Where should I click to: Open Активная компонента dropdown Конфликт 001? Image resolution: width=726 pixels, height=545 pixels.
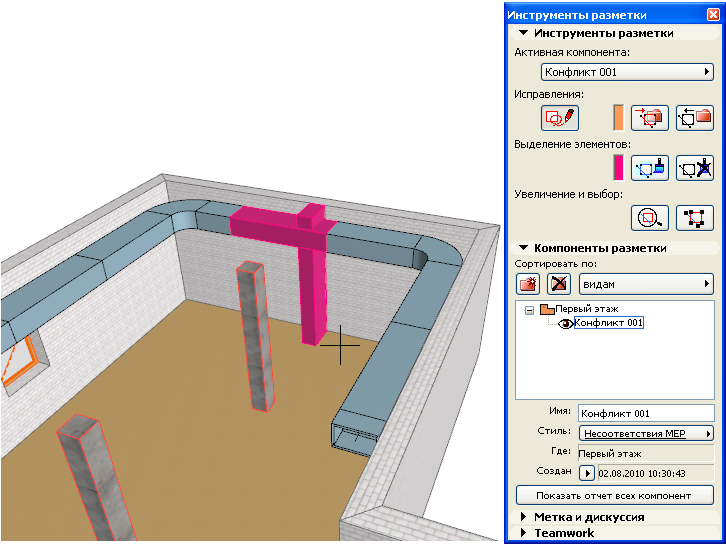click(x=627, y=72)
